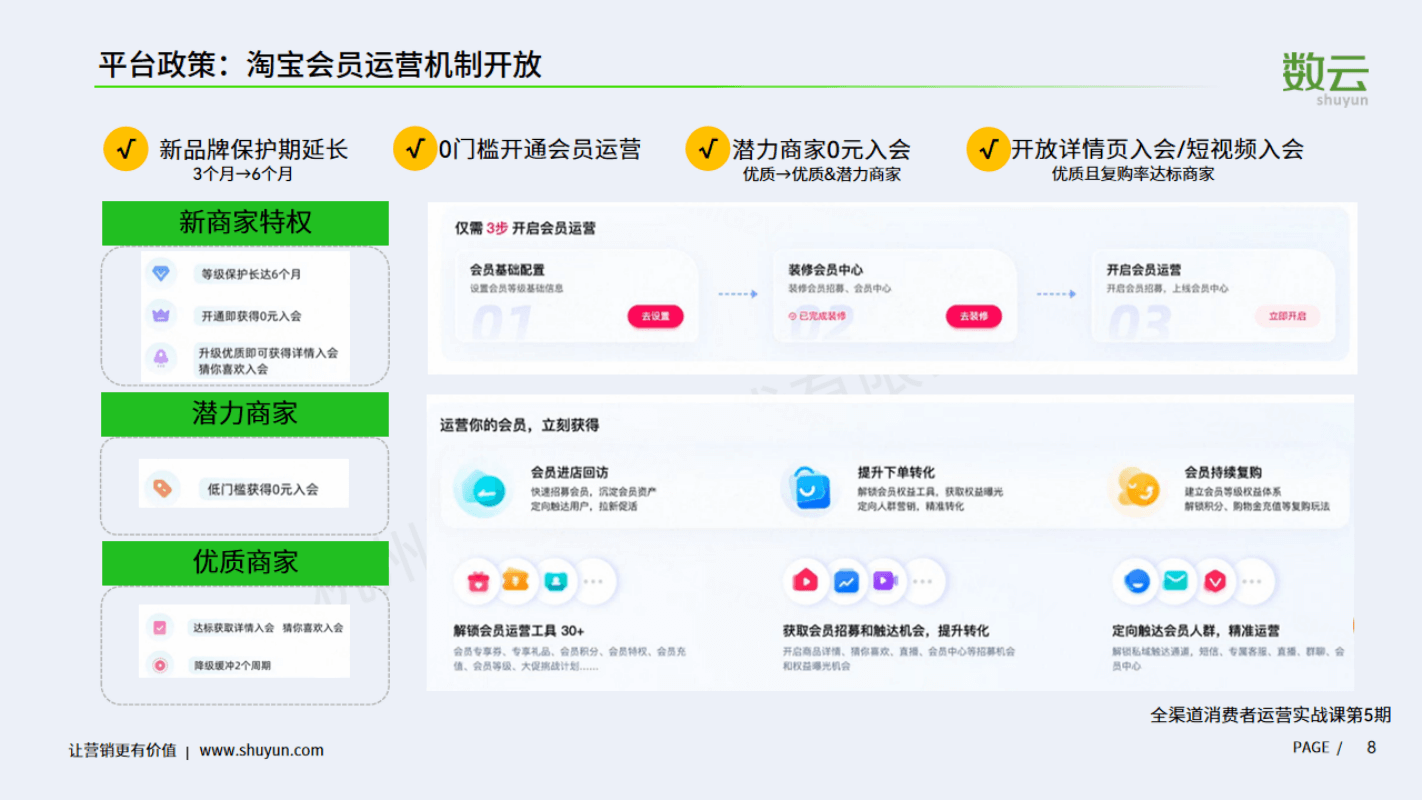This screenshot has width=1422, height=800.
Task: Click the yellow checkmark beside 潜力商家0元入会
Action: [707, 150]
